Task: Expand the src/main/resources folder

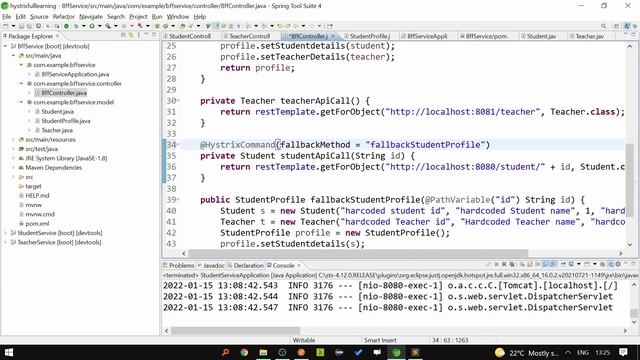Action: 13,140
